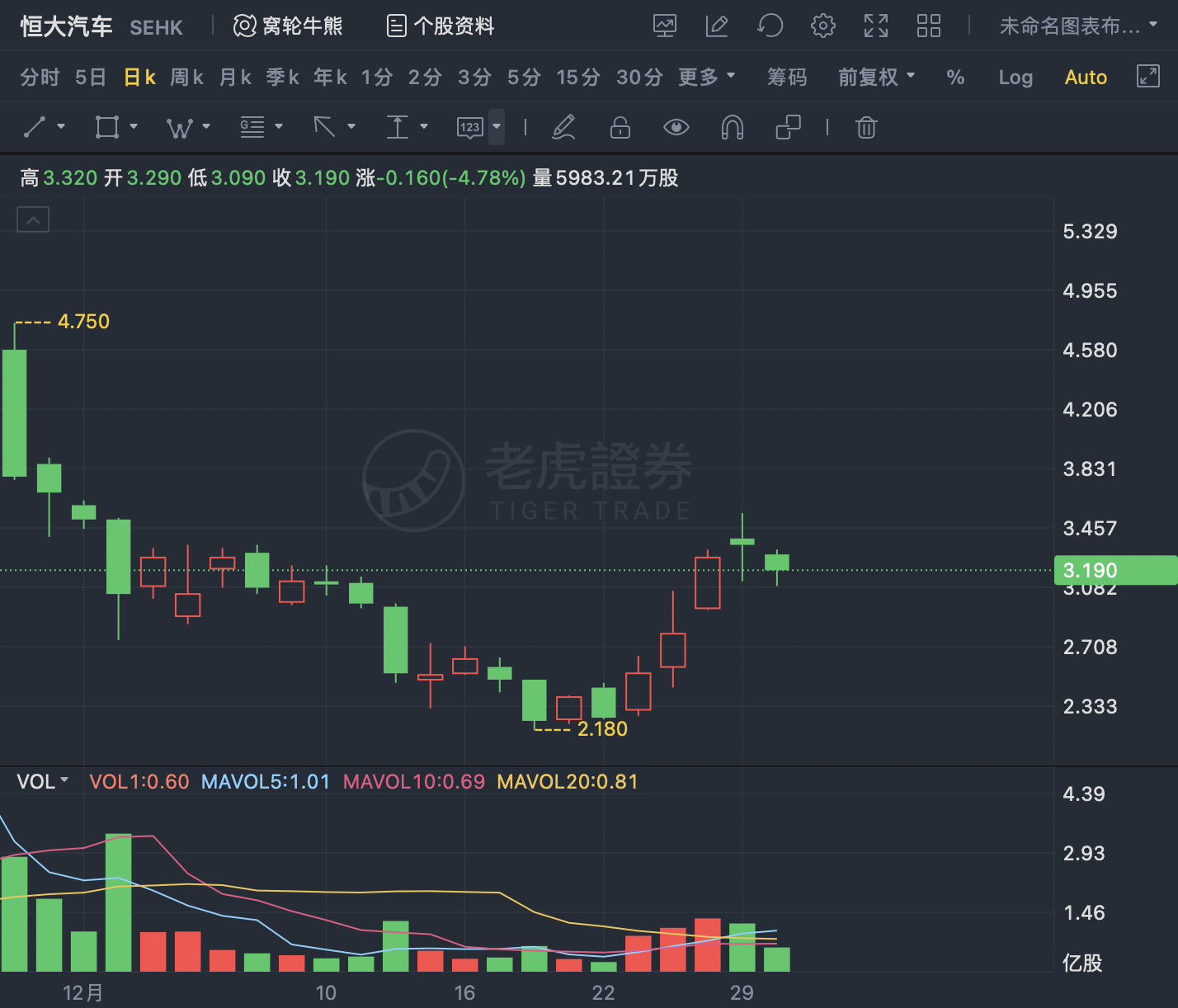This screenshot has height=1008, width=1178.
Task: Click the edit note pencil icon
Action: pyautogui.click(x=718, y=26)
